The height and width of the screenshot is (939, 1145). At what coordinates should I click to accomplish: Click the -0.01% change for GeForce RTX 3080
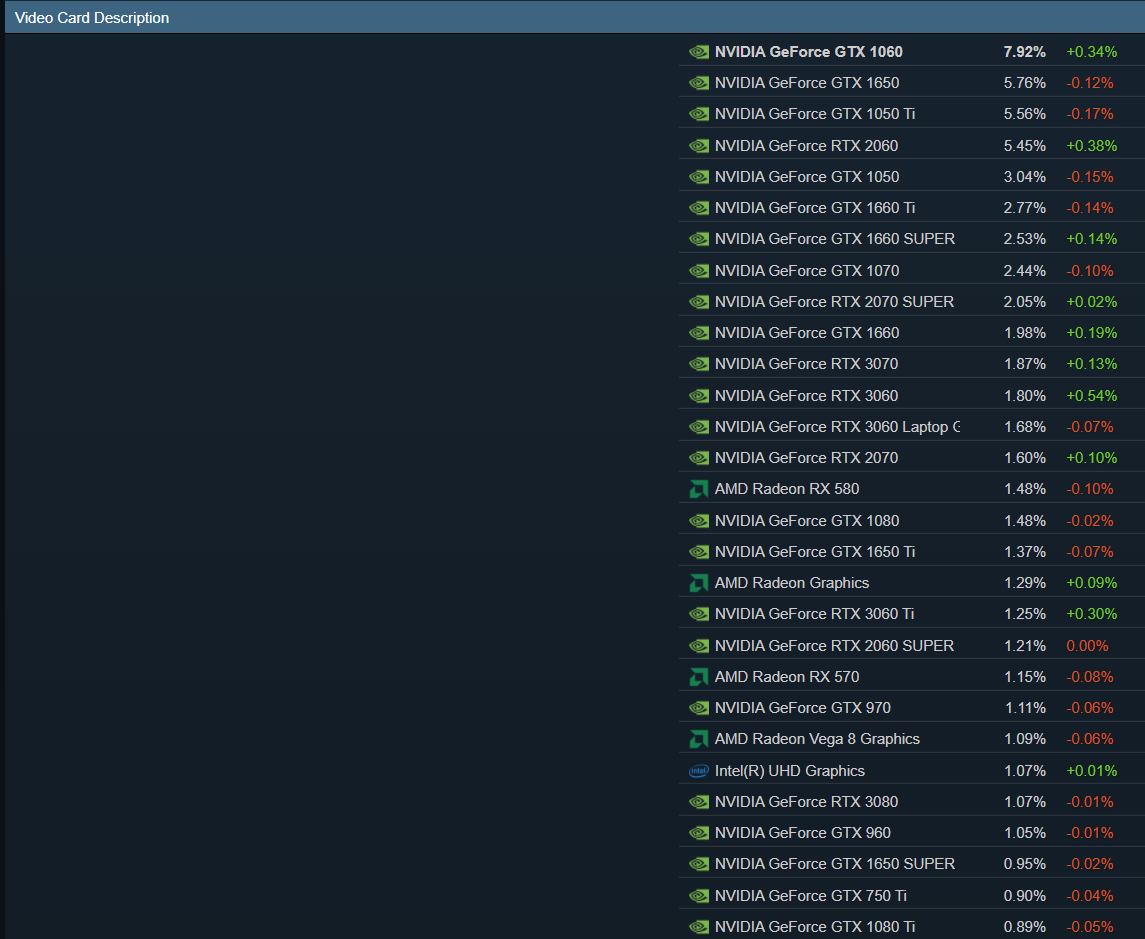(1090, 802)
